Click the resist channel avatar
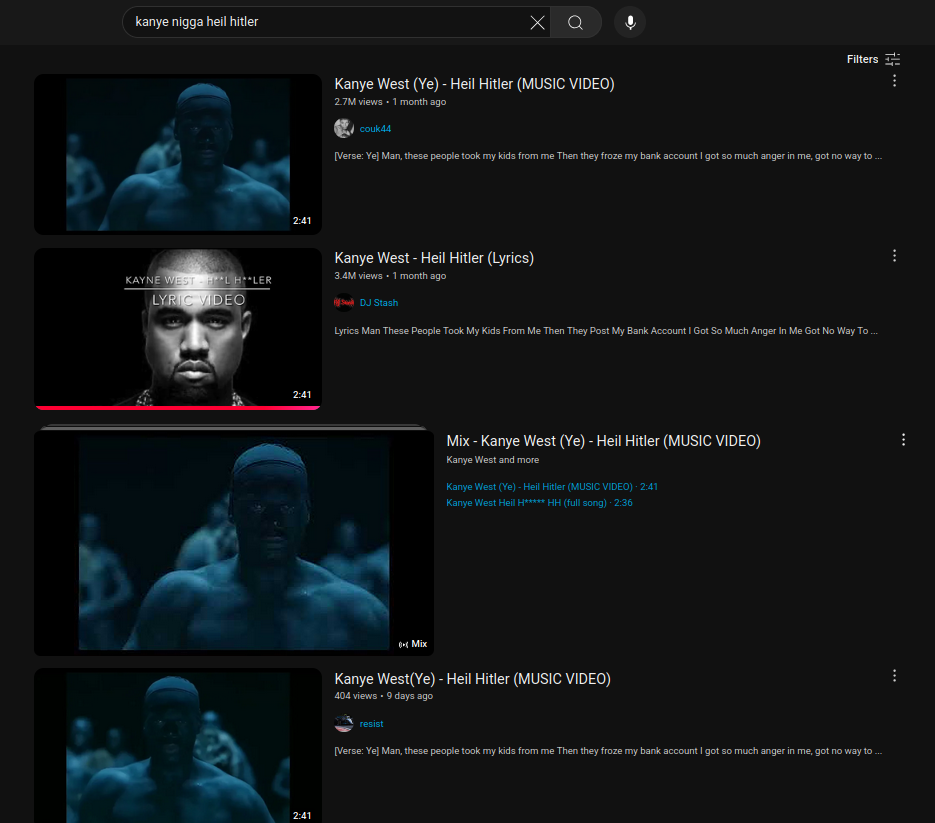 [344, 723]
